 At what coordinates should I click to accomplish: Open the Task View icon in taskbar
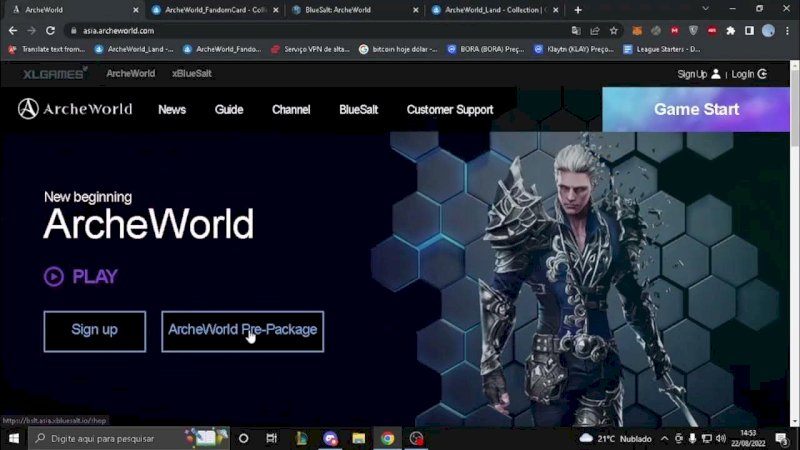(x=271, y=438)
